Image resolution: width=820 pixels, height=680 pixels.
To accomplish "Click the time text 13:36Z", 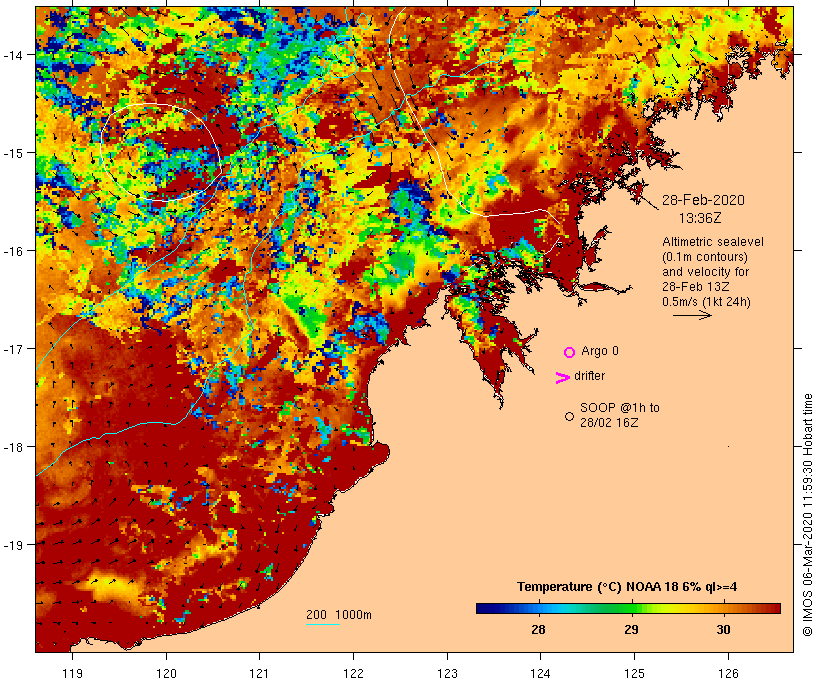I will [x=700, y=218].
